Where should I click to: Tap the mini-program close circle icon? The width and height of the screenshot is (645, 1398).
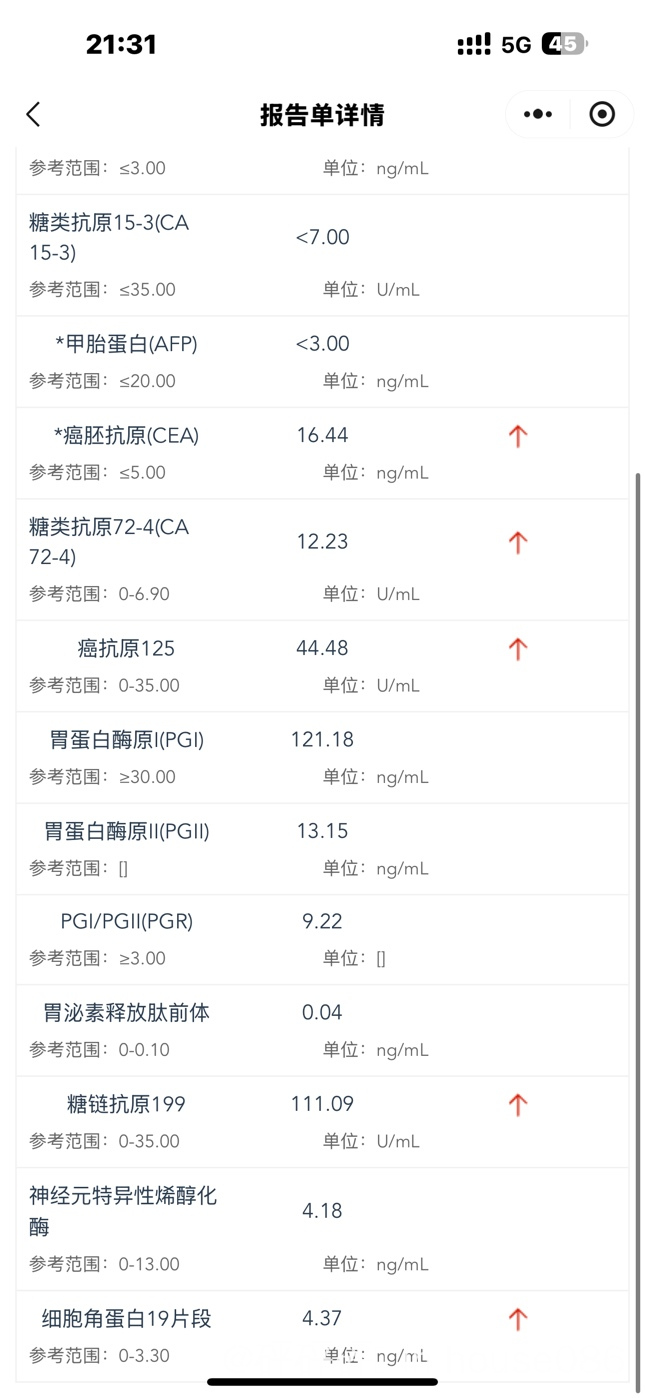[602, 114]
